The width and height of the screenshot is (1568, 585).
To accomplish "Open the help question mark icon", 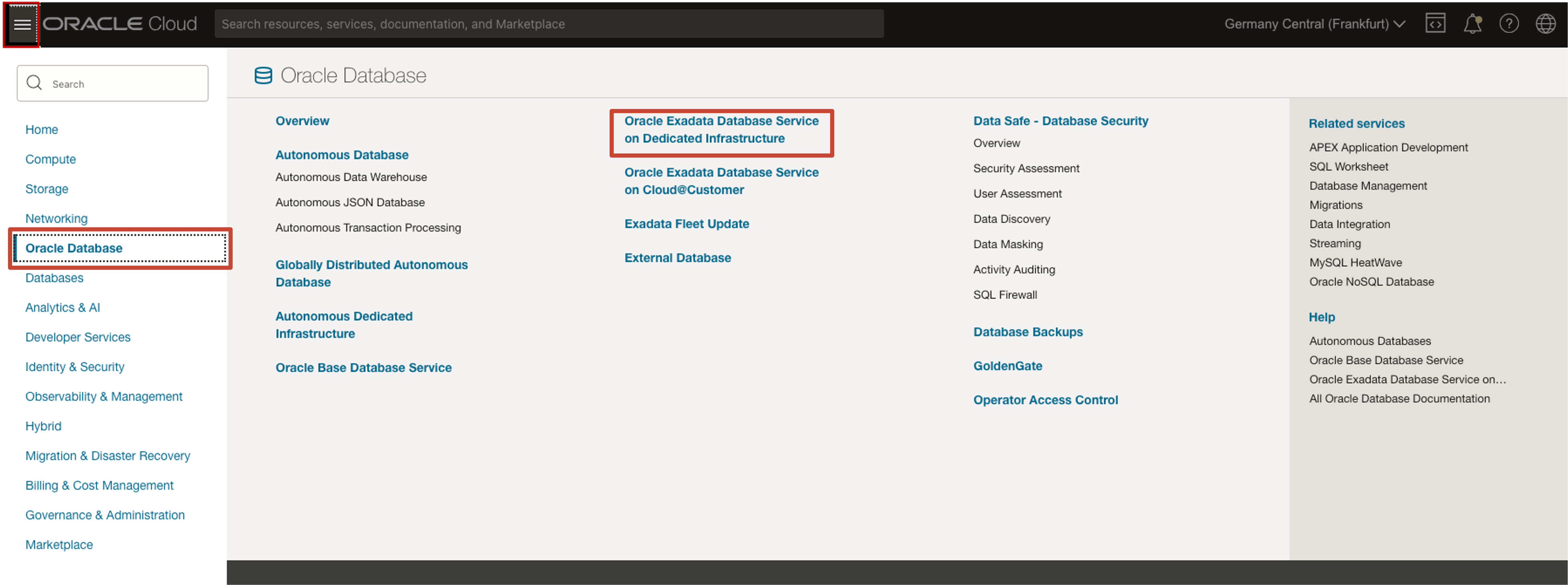I will tap(1508, 24).
